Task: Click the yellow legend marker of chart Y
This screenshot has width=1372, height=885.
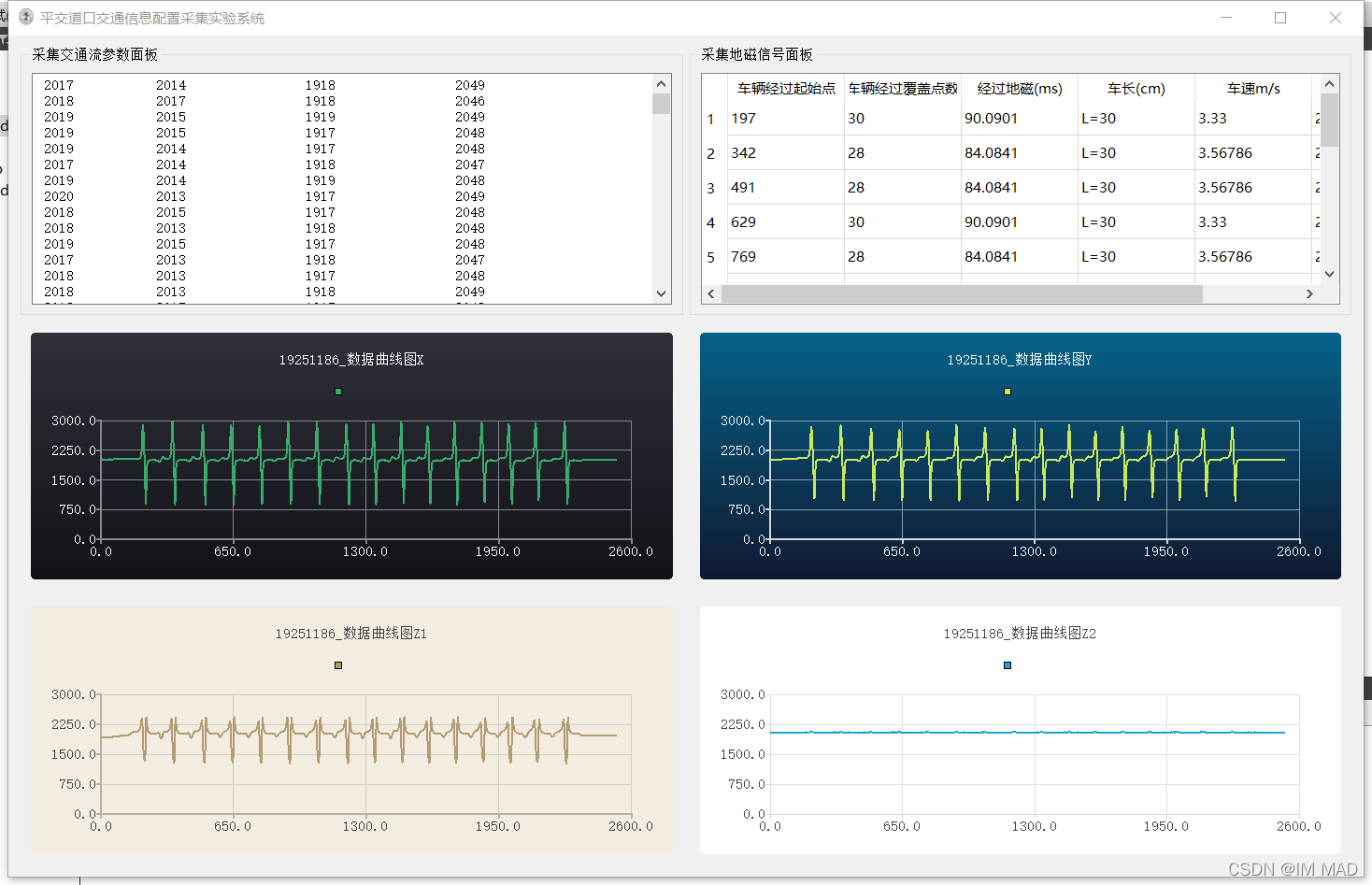Action: [x=1008, y=392]
